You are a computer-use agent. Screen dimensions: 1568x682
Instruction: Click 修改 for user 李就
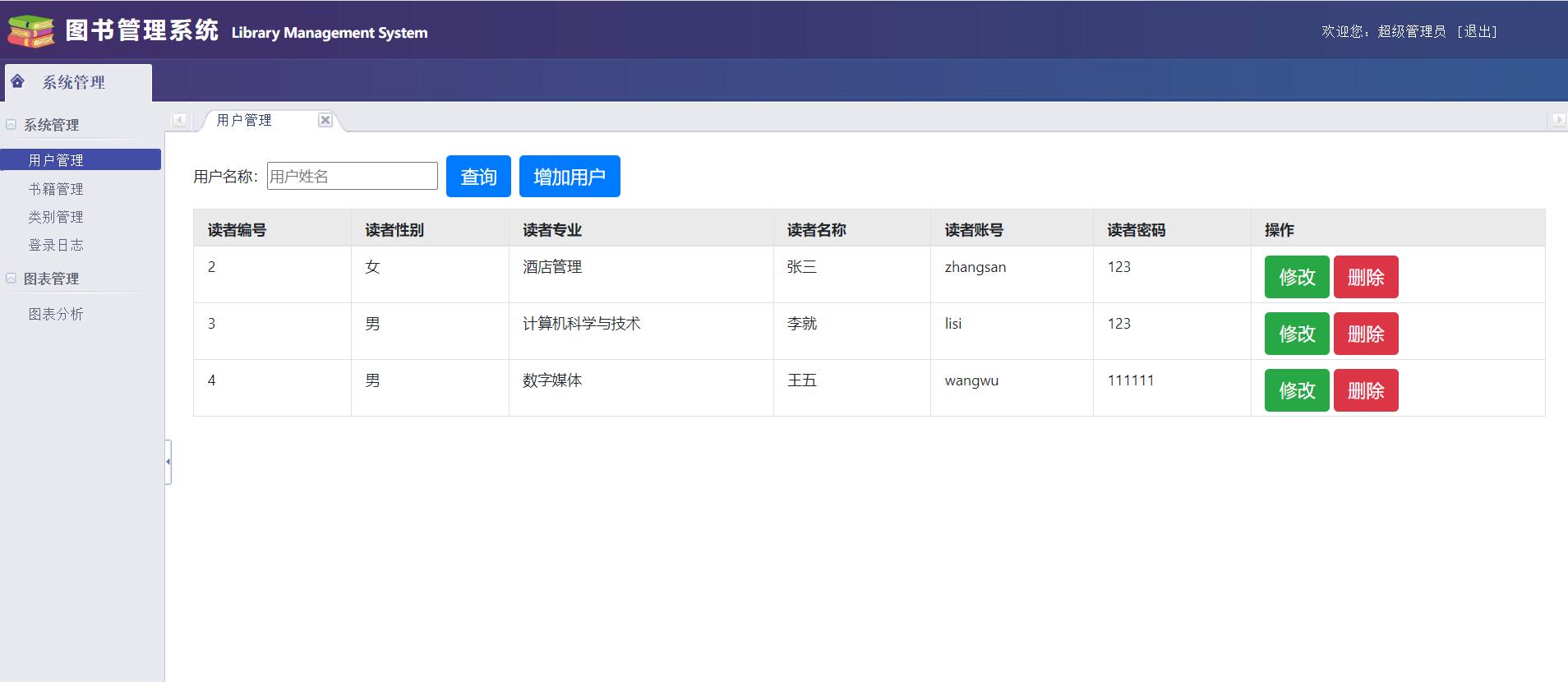(x=1297, y=334)
